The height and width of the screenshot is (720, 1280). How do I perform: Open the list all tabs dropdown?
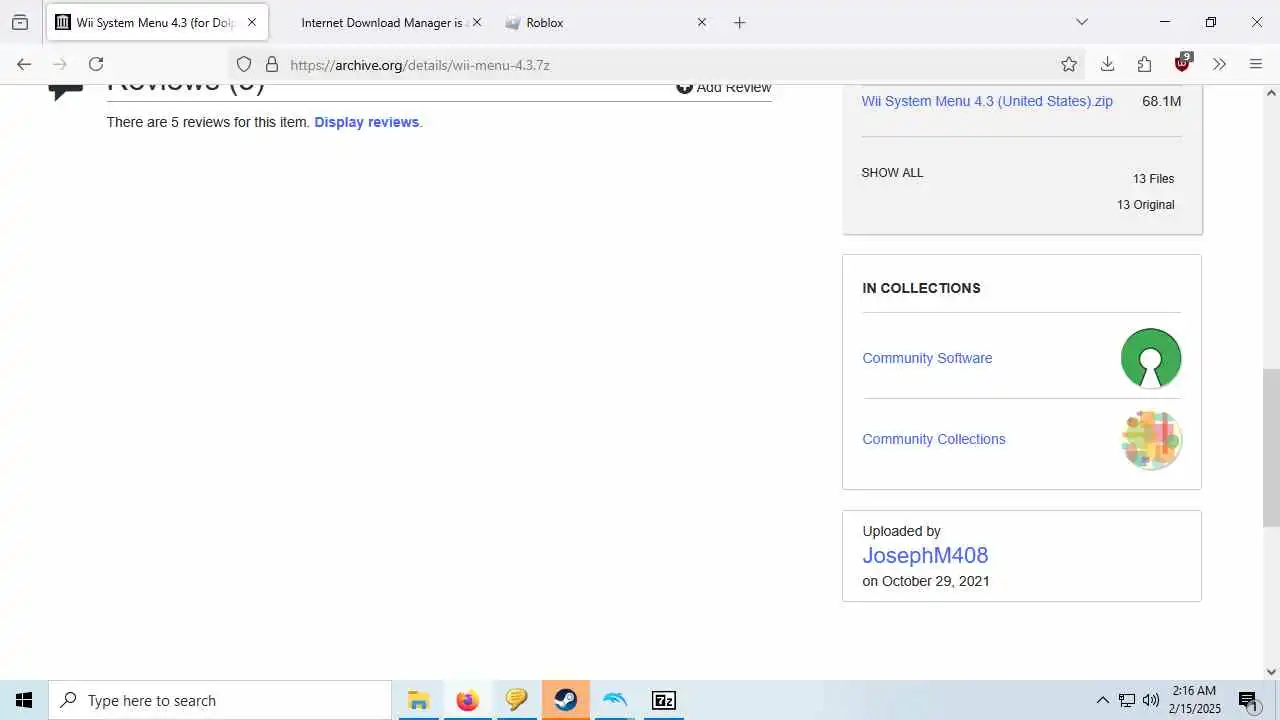click(x=1081, y=22)
